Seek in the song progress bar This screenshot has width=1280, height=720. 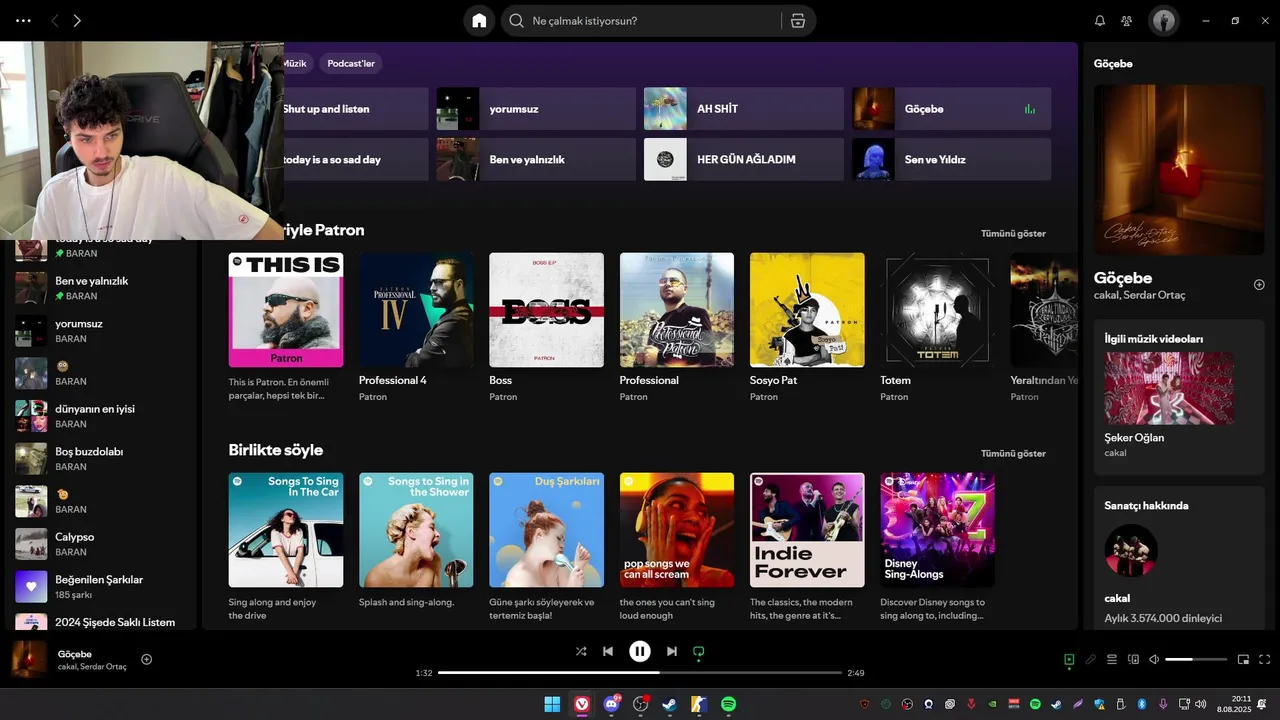click(x=640, y=673)
